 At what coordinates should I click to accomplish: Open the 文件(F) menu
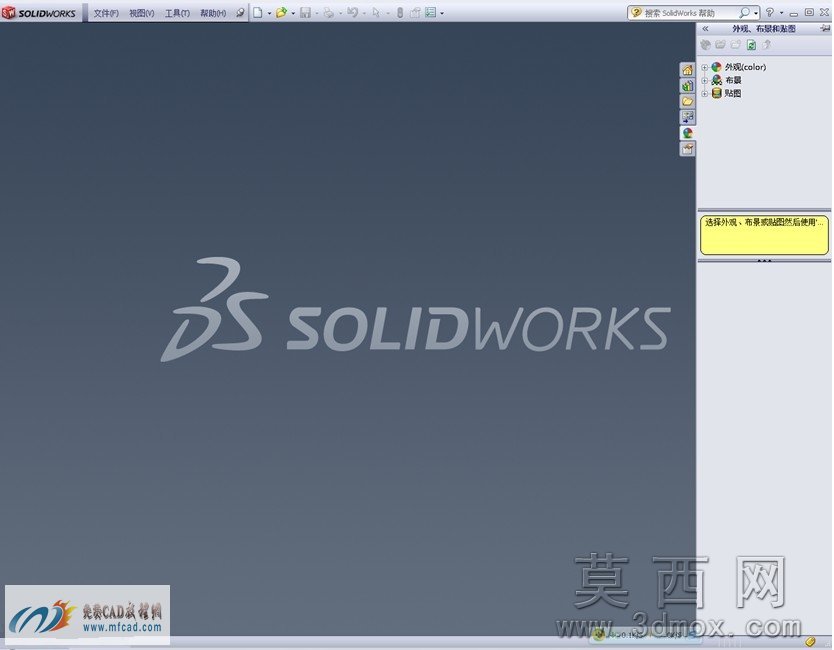pos(106,13)
